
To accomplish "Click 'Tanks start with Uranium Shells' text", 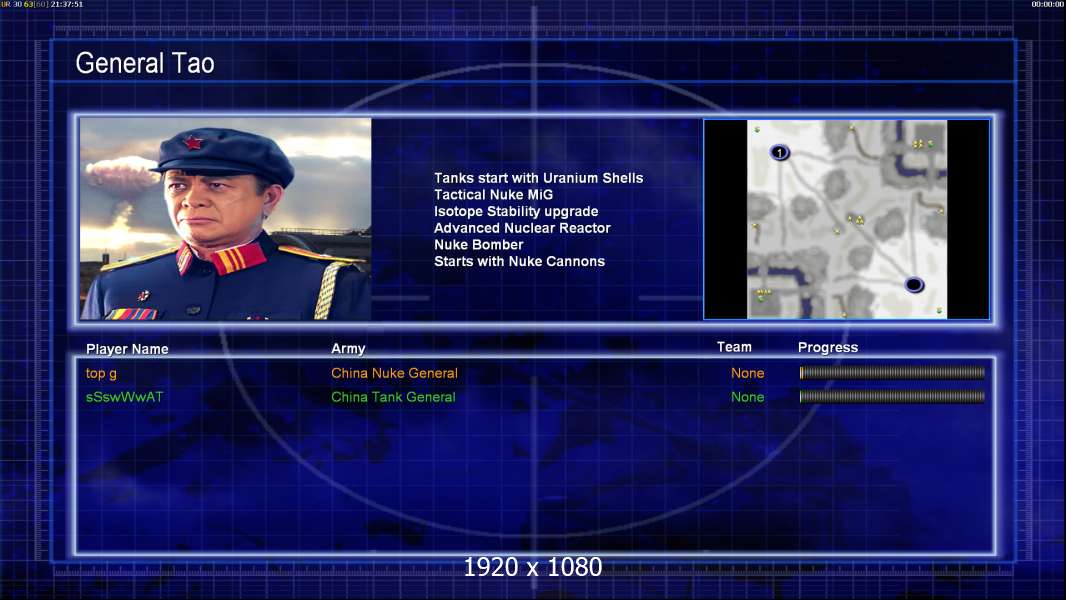I will (538, 178).
